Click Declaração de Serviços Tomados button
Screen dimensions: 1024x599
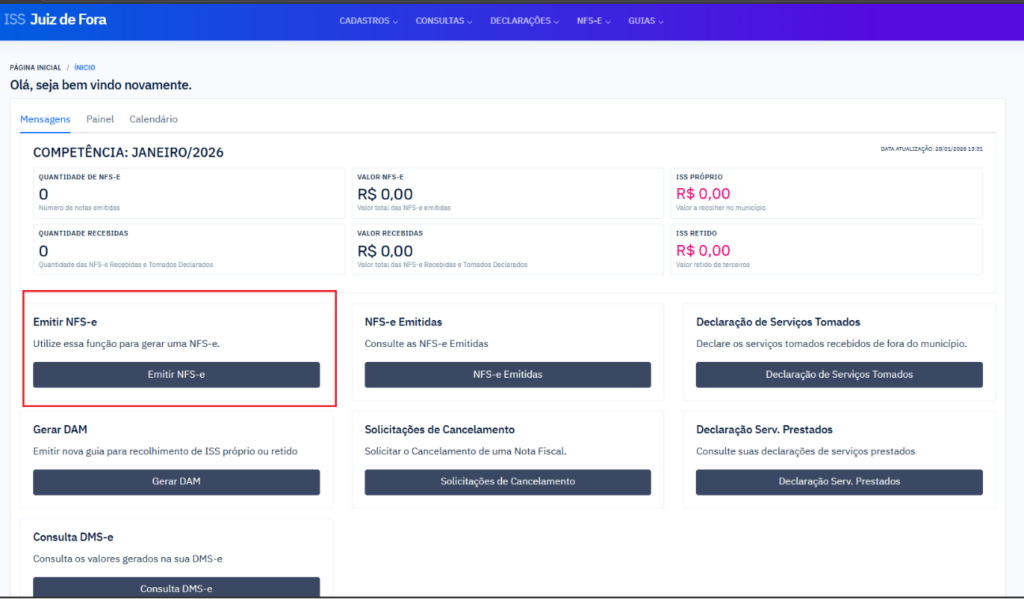(x=838, y=375)
